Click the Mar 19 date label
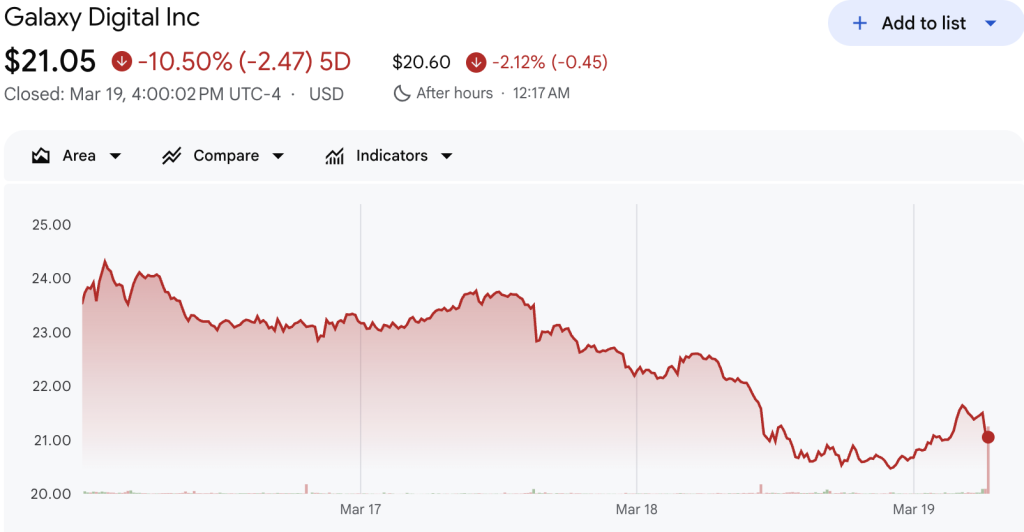The image size is (1024, 532). pos(913,510)
